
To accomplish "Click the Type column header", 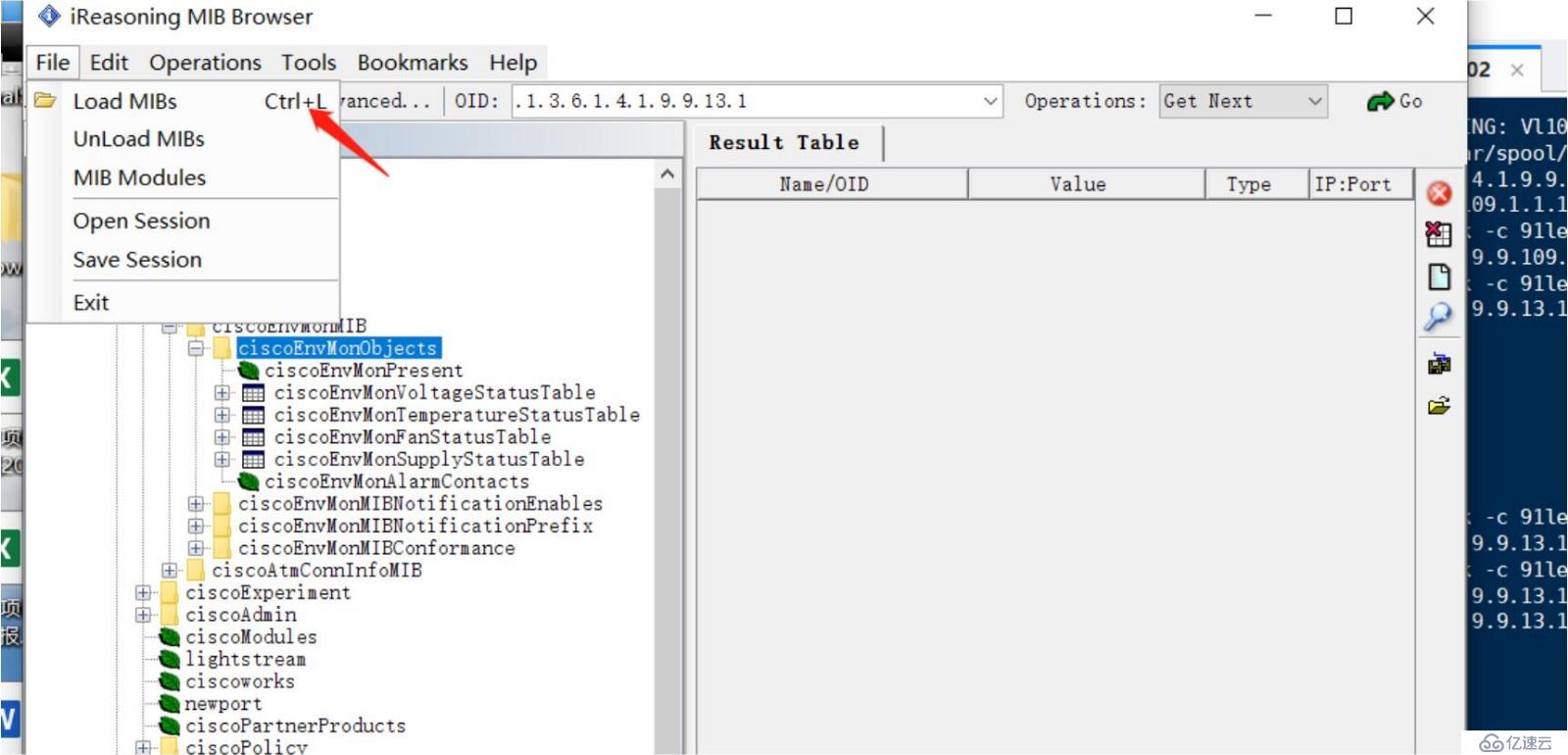I will click(1257, 184).
